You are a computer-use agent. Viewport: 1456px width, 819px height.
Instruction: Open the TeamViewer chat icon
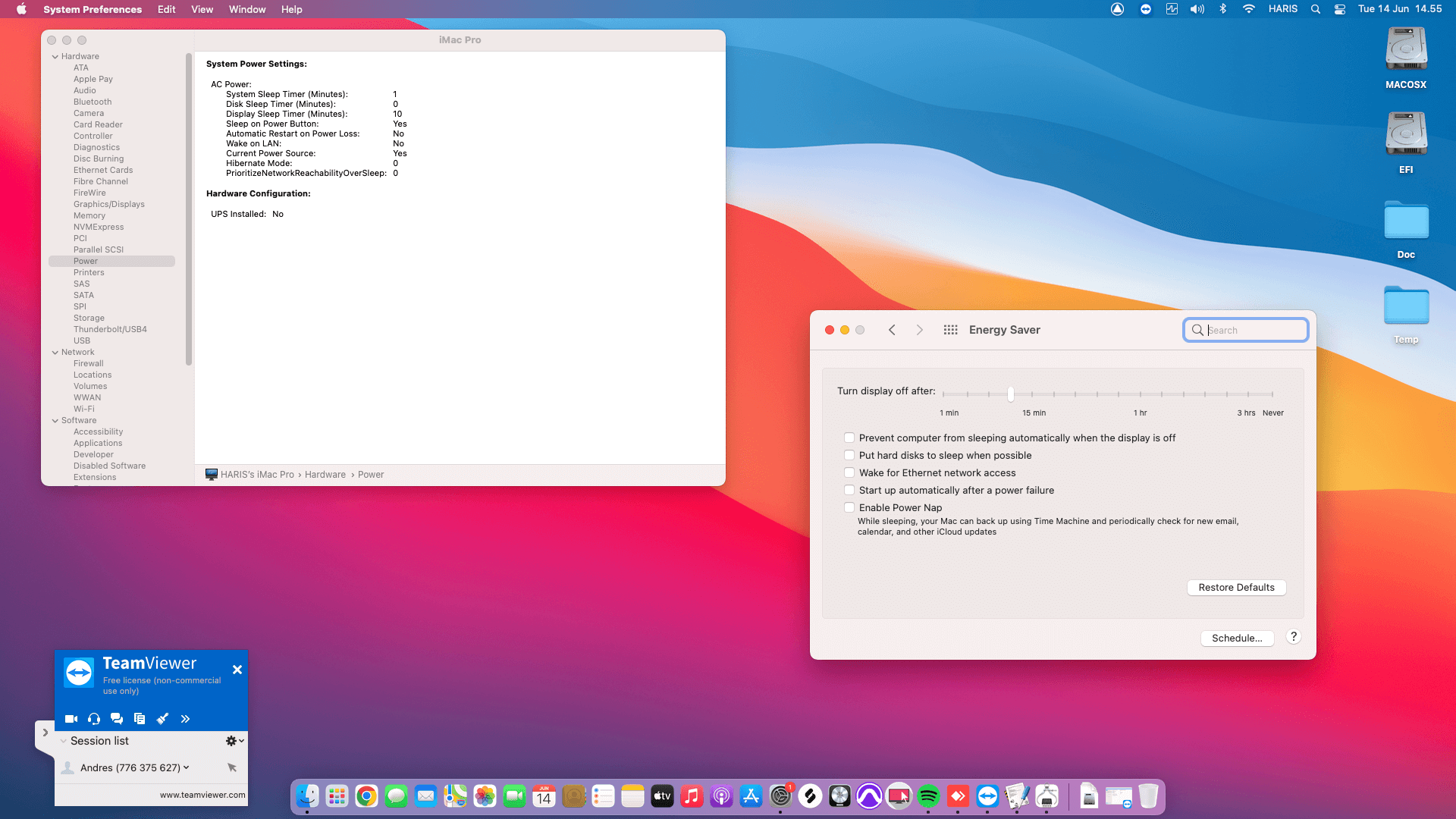coord(117,719)
